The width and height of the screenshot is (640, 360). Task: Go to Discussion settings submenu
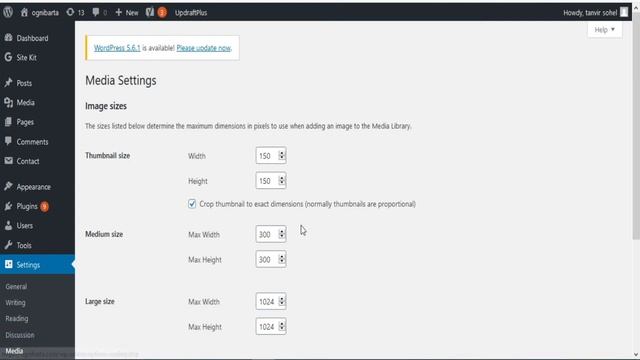pos(20,335)
